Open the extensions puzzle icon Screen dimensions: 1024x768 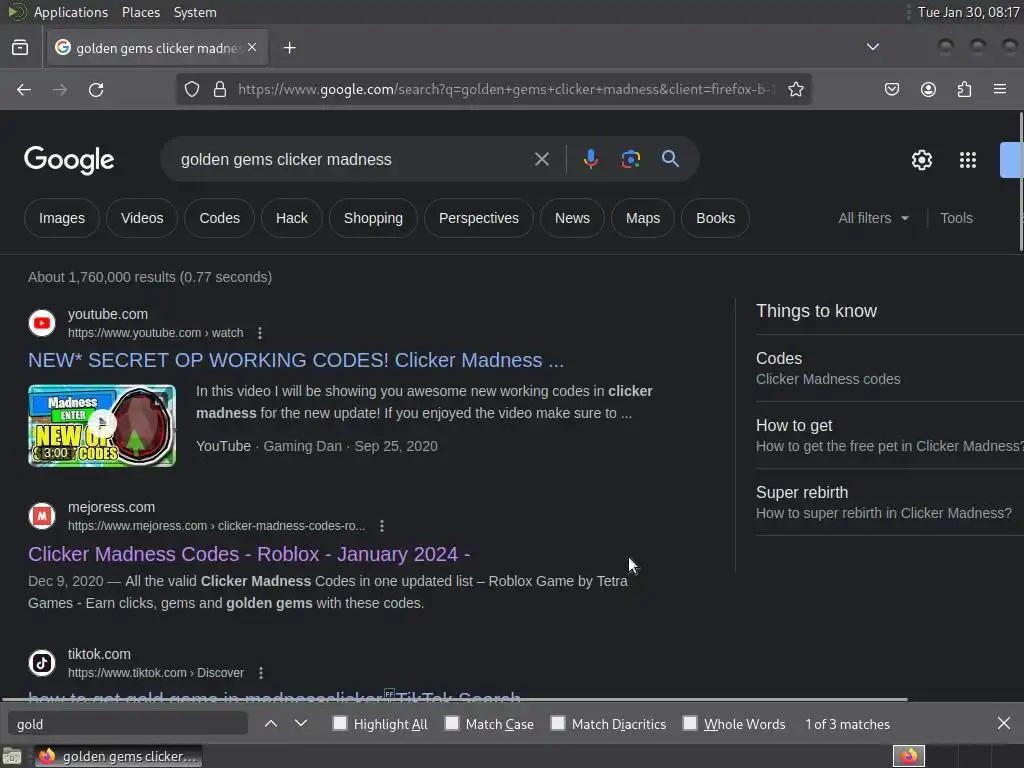[x=964, y=89]
